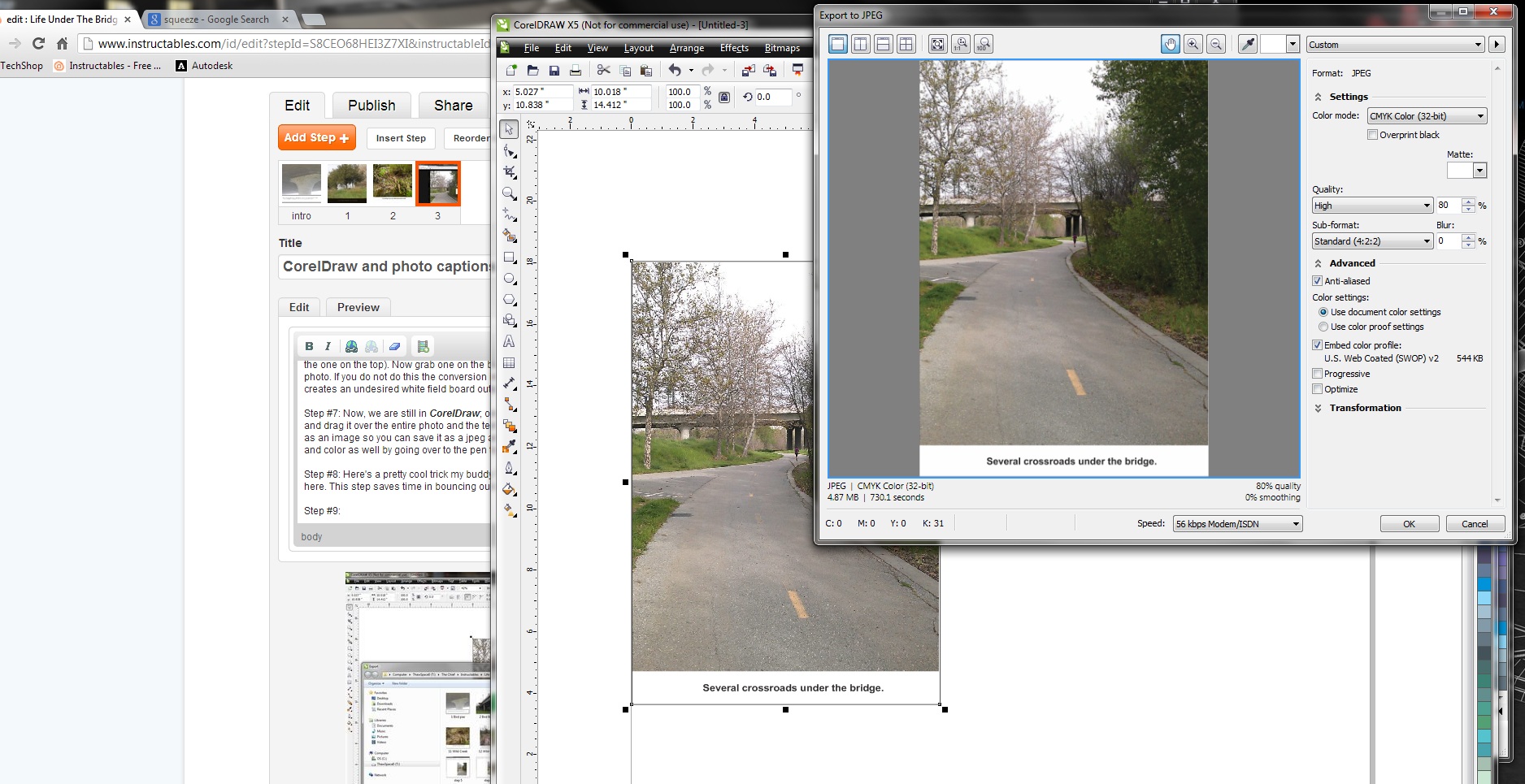This screenshot has width=1525, height=784.
Task: Click Cancel in Export to JPEG dialog
Action: 1475,524
